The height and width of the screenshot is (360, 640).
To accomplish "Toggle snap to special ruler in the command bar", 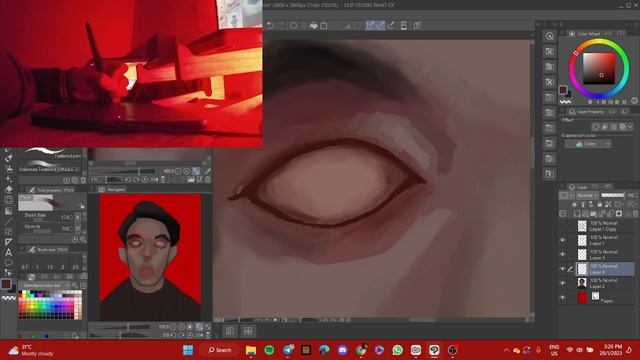I will (x=380, y=25).
